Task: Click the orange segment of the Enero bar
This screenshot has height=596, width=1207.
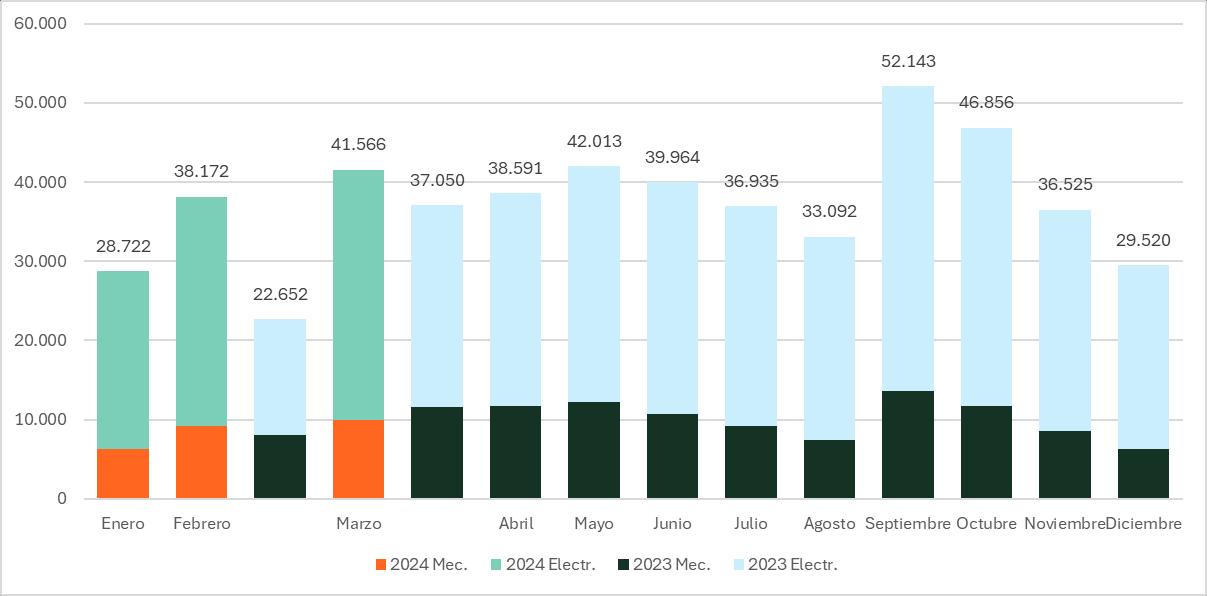Action: [123, 474]
